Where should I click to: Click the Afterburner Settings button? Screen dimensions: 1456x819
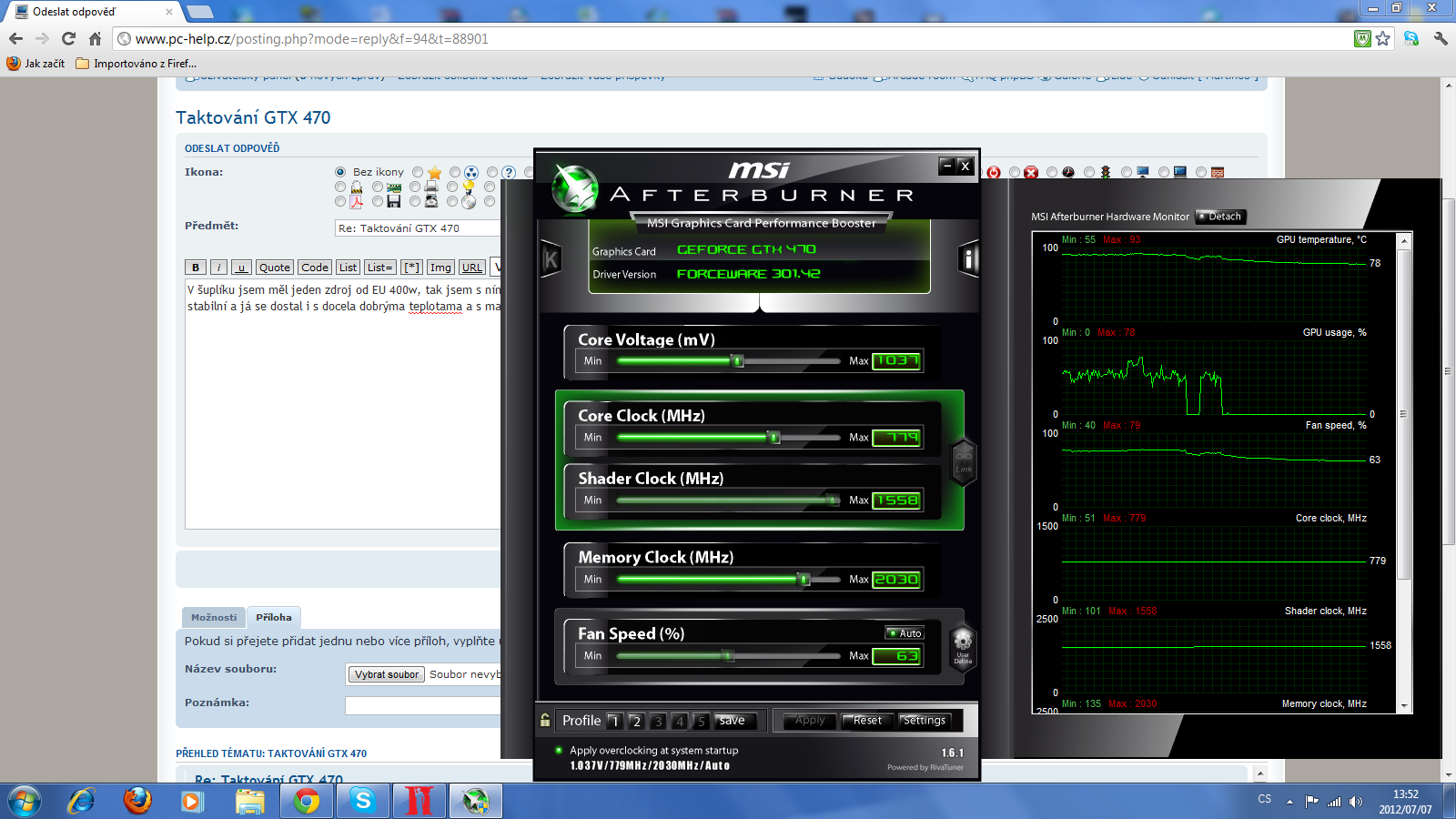924,721
